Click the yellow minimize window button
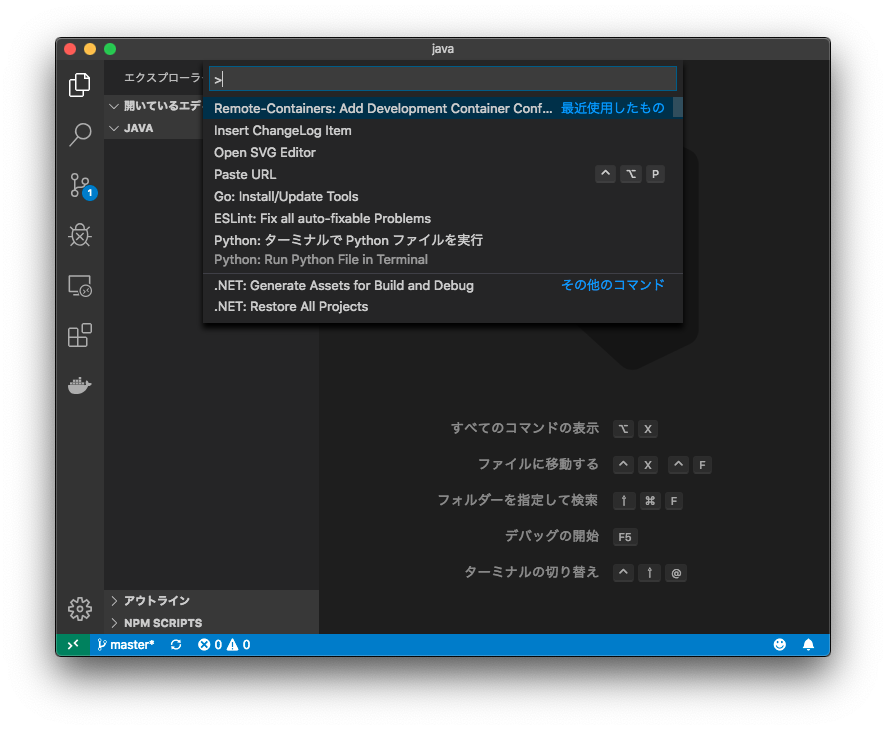Viewport: 886px width, 730px height. (x=90, y=49)
